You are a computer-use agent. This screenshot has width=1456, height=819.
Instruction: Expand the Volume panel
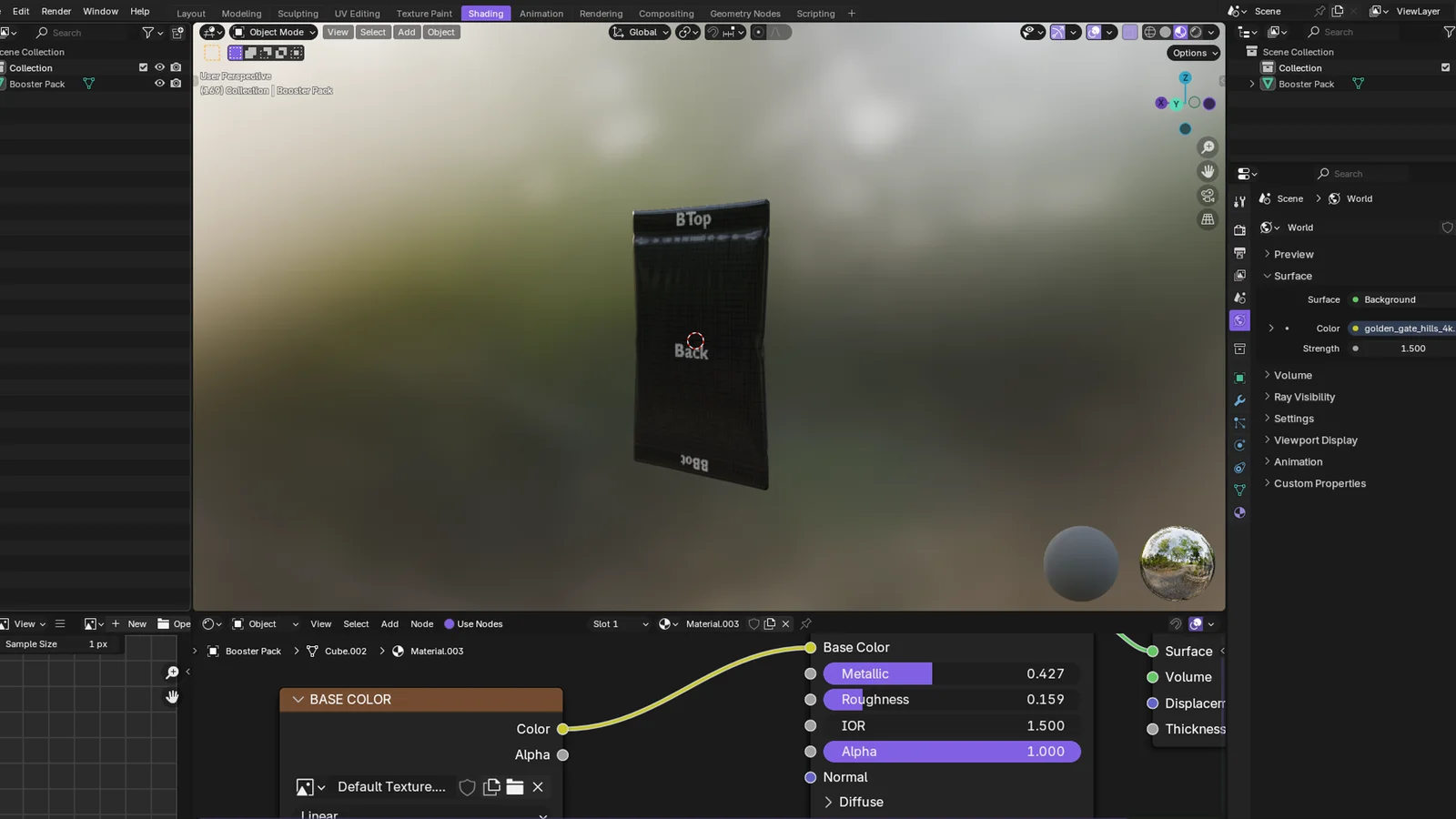pyautogui.click(x=1292, y=375)
